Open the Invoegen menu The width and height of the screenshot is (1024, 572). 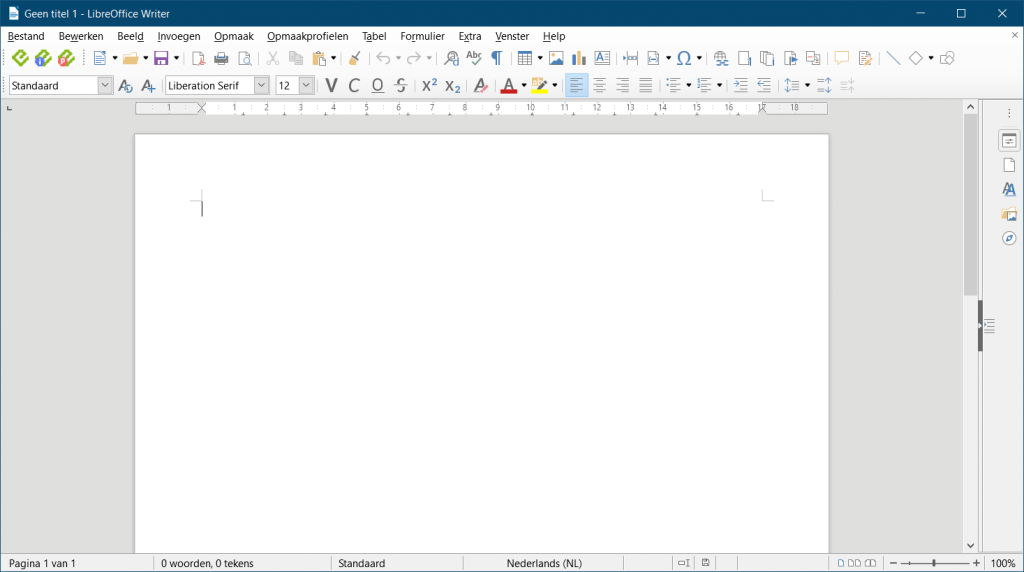(178, 37)
